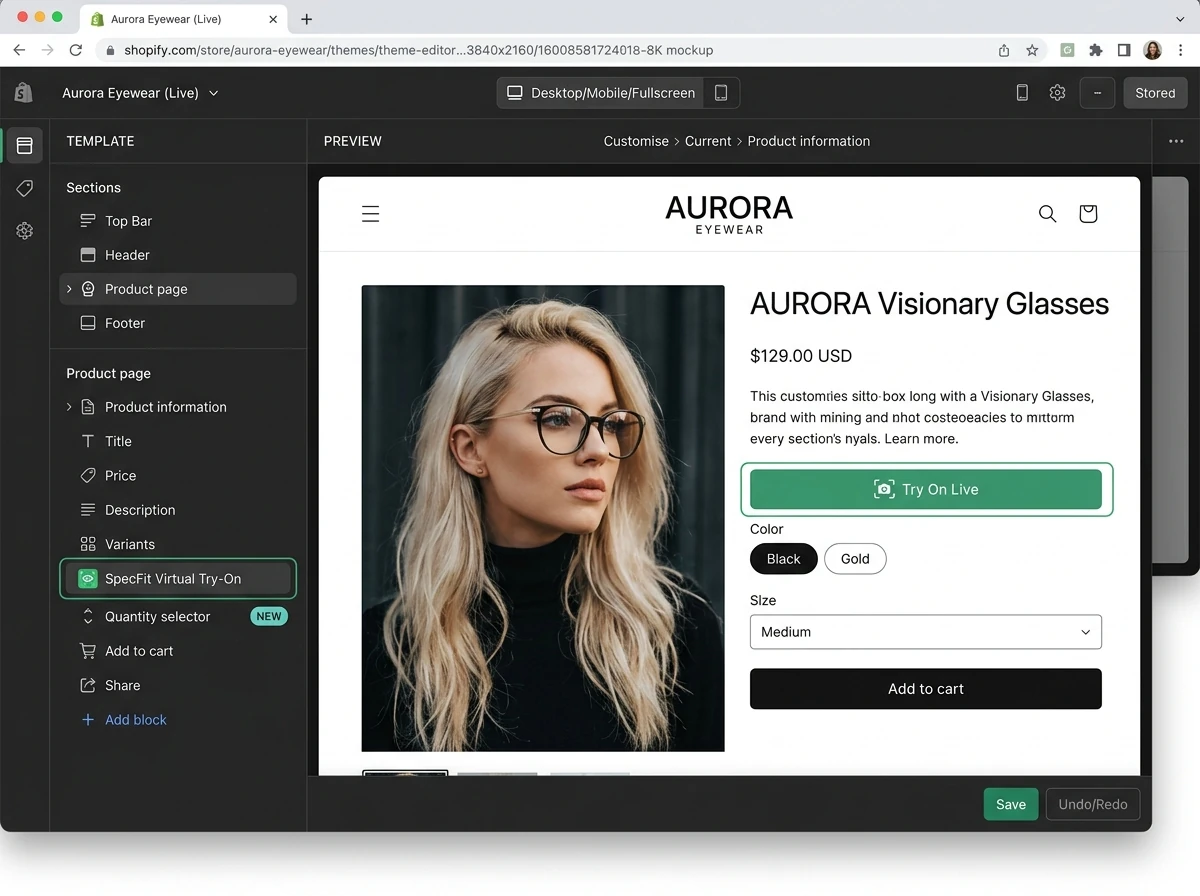Click Add to cart in the preview

pos(926,689)
